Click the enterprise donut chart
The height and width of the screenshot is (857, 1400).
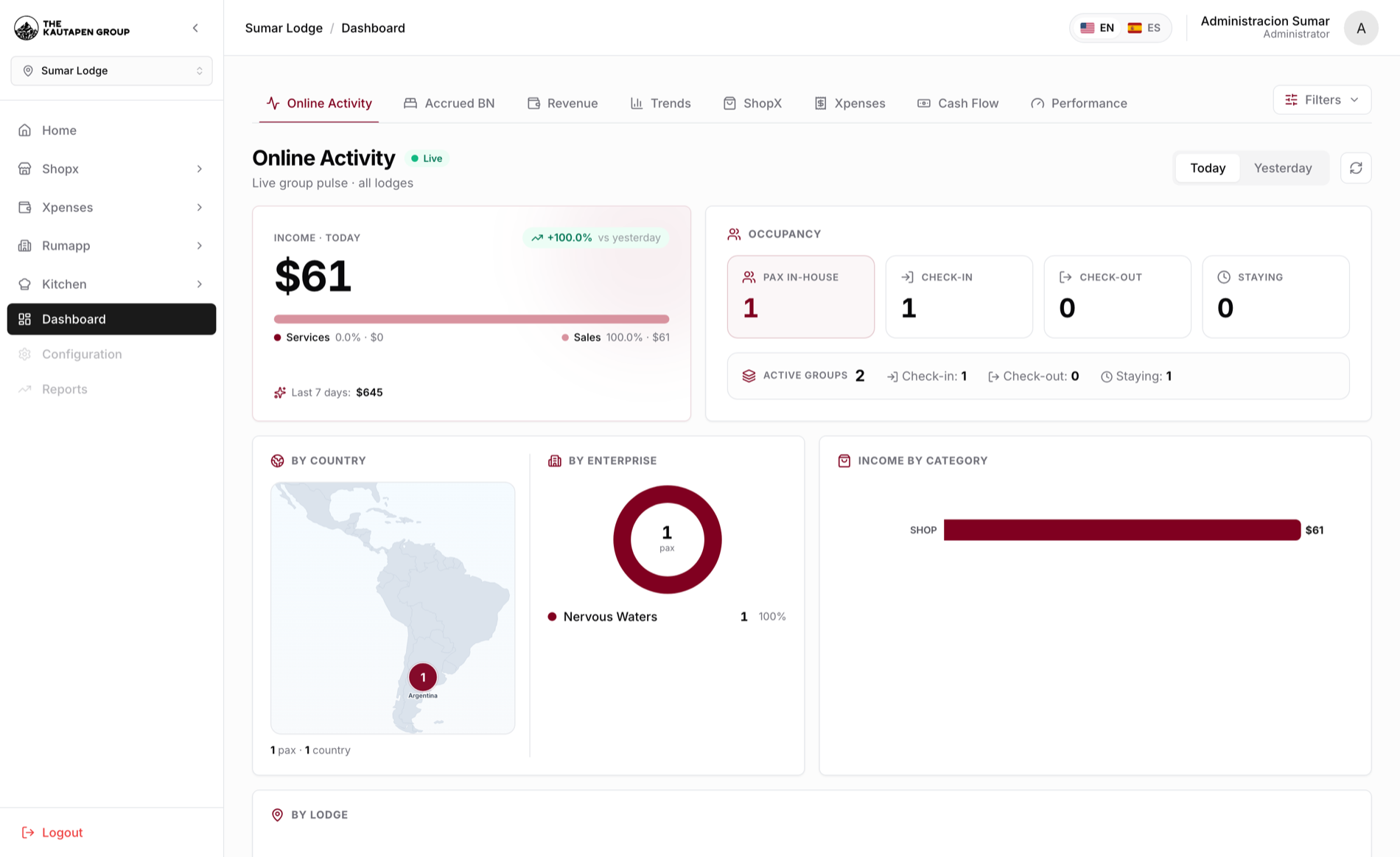668,539
